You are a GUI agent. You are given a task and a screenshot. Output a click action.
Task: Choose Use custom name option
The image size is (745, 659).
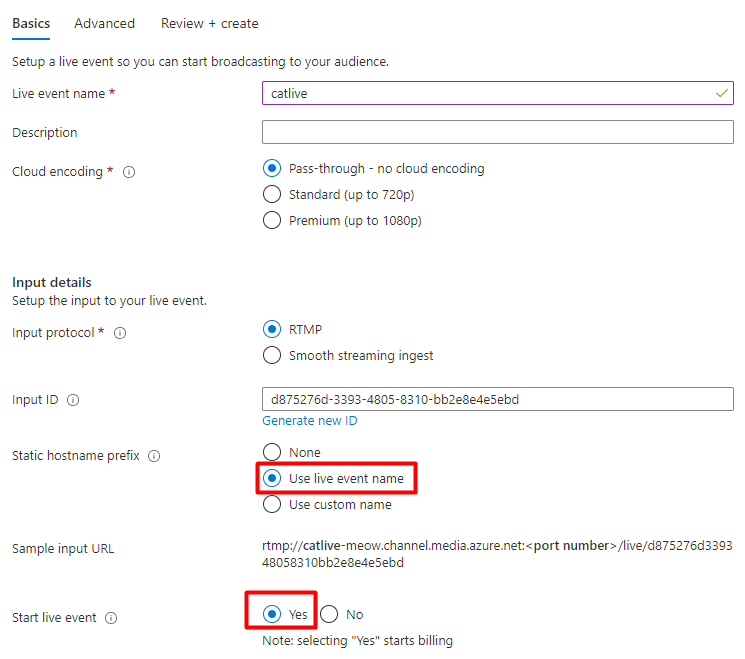coord(271,504)
